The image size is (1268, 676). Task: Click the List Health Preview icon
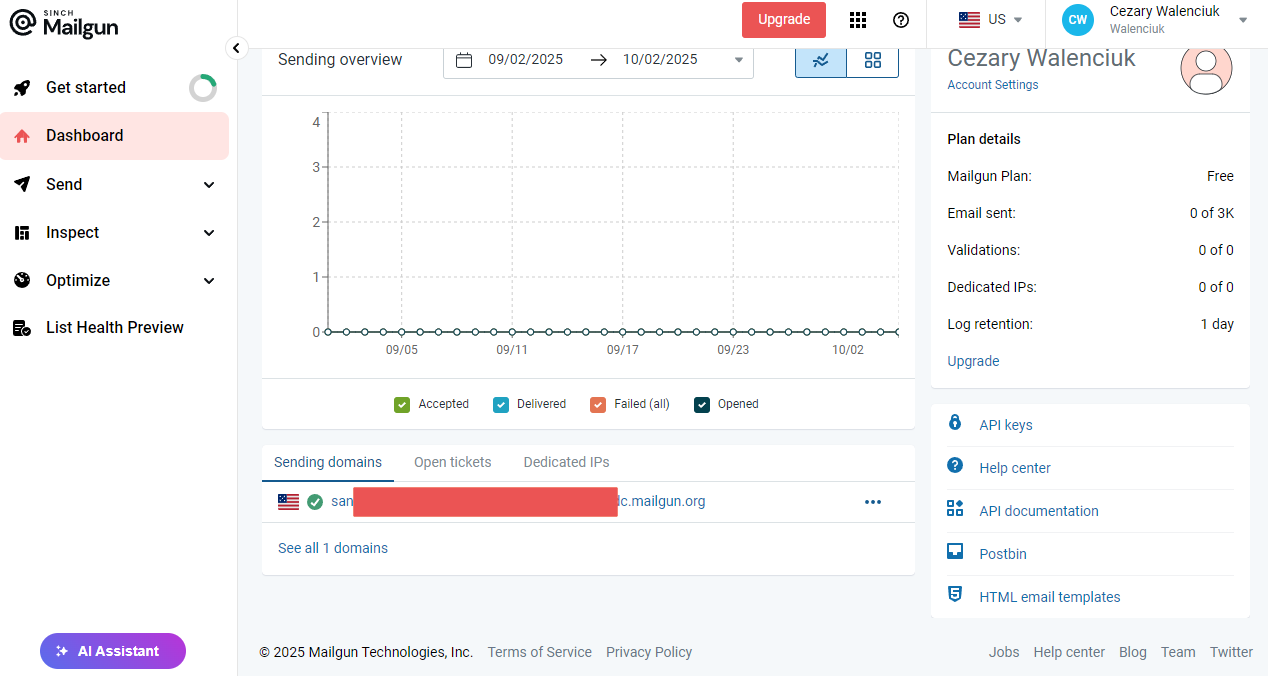click(x=22, y=328)
